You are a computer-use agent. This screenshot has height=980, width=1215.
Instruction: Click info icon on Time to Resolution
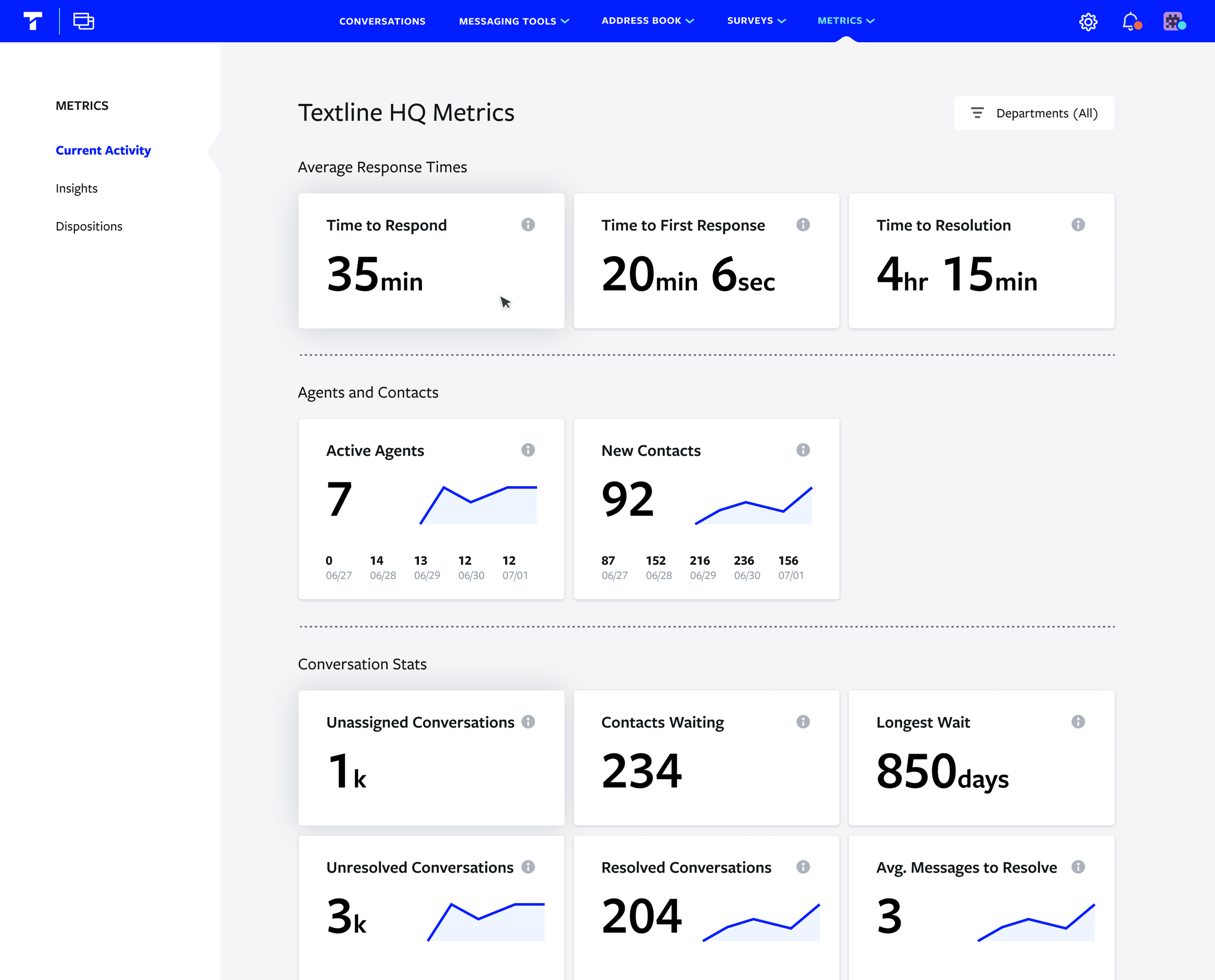coord(1077,225)
